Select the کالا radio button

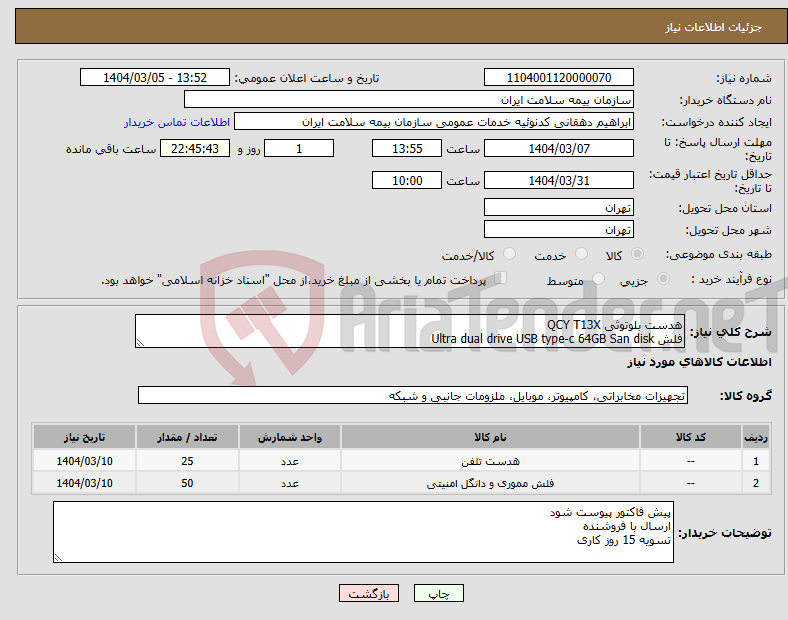coord(637,254)
